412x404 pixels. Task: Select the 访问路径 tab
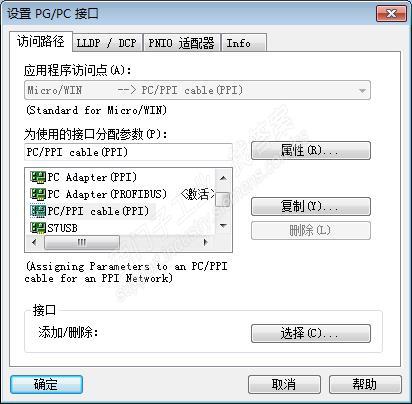41,42
